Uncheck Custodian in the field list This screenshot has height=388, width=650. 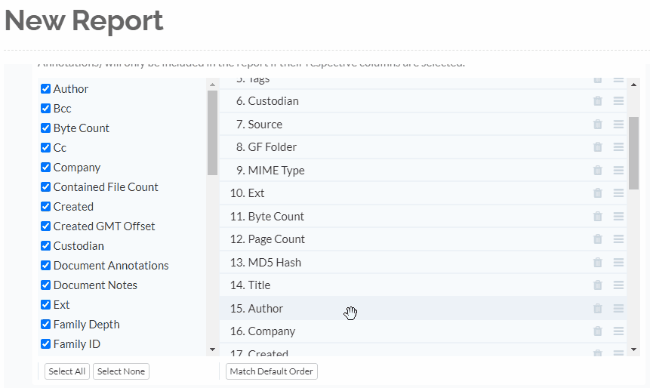pyautogui.click(x=46, y=246)
